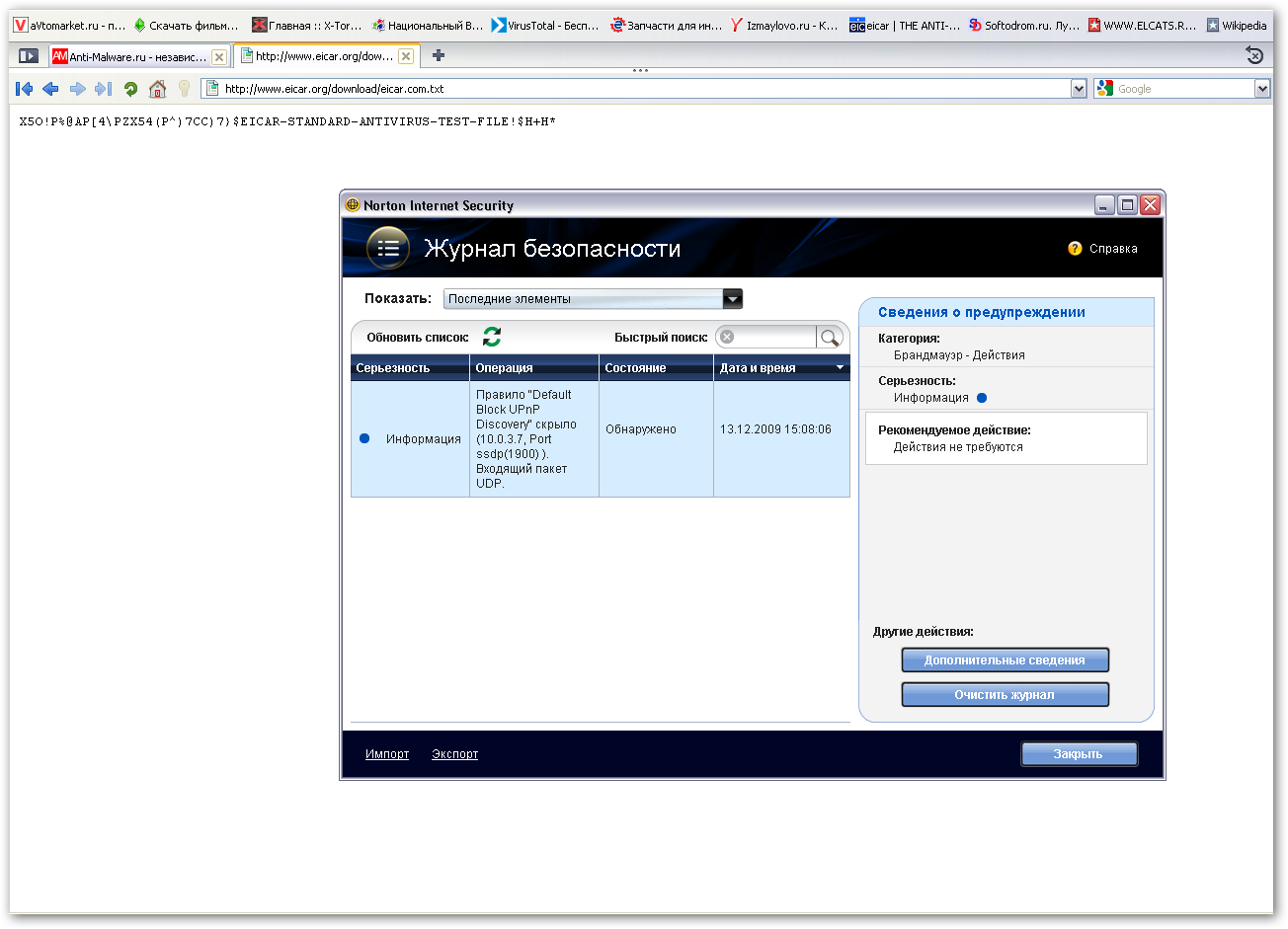Image resolution: width=1288 pixels, height=929 pixels.
Task: Switch to the Anti-Malware.ru tab
Action: pos(139,56)
